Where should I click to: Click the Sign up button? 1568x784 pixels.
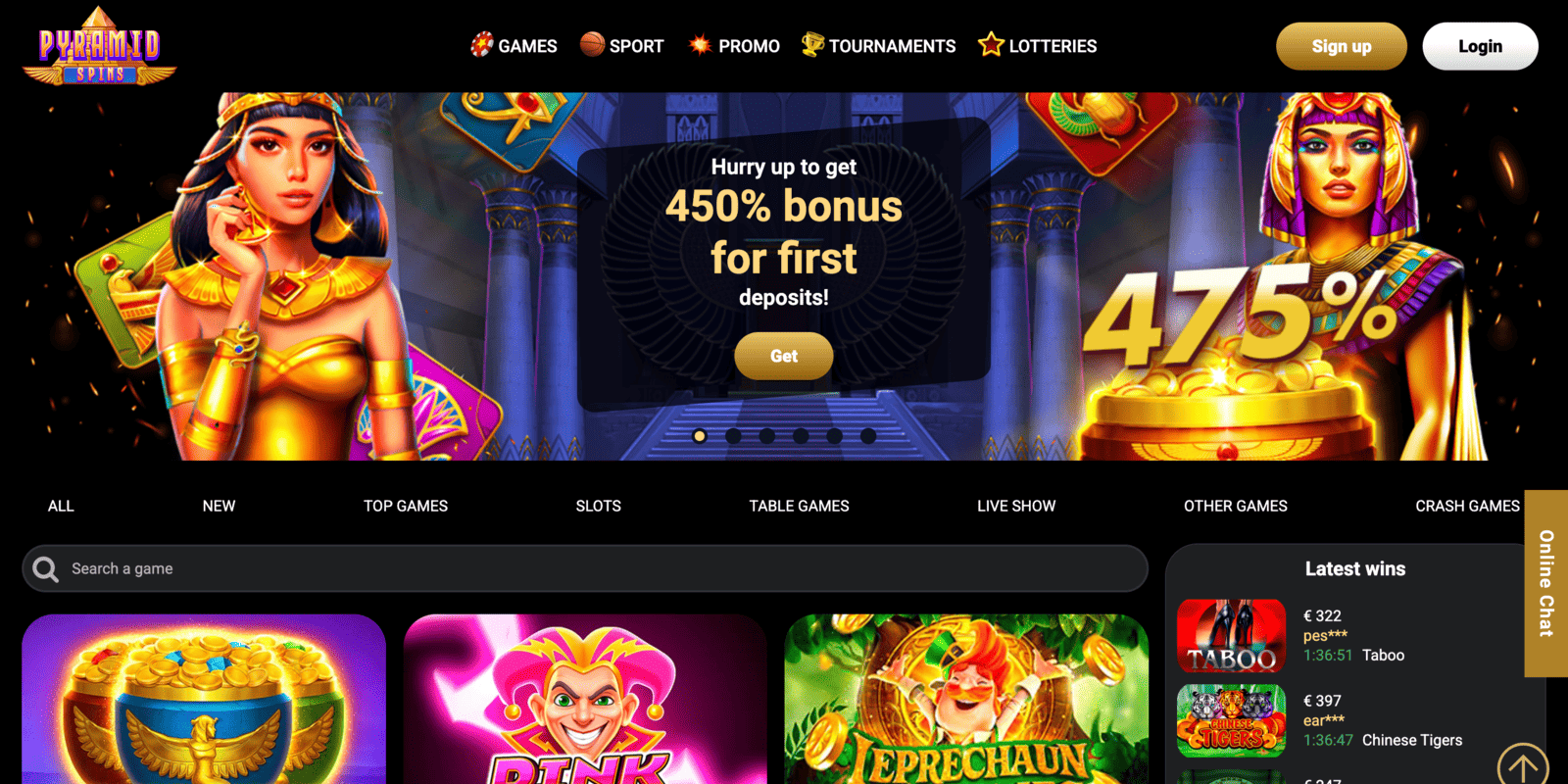[1342, 46]
